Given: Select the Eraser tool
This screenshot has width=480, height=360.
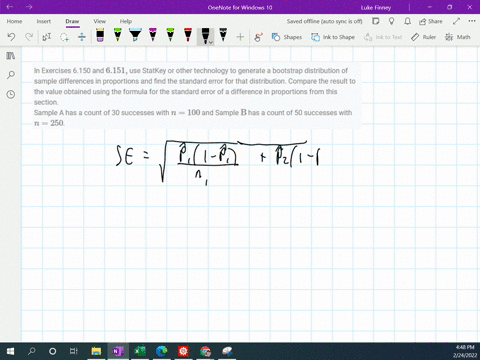Looking at the screenshot, I should coord(100,35).
